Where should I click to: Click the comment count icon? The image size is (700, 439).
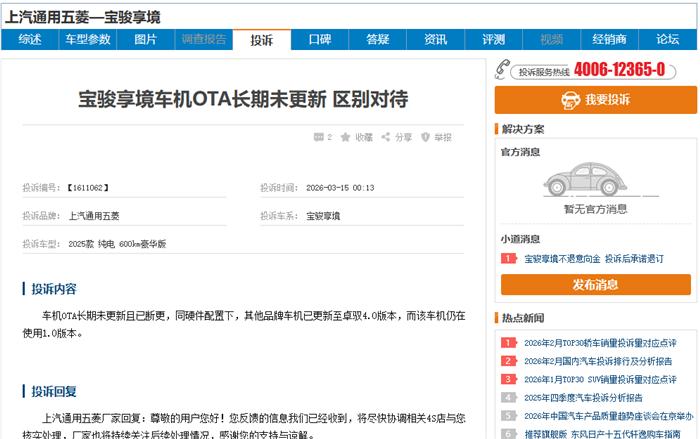318,137
